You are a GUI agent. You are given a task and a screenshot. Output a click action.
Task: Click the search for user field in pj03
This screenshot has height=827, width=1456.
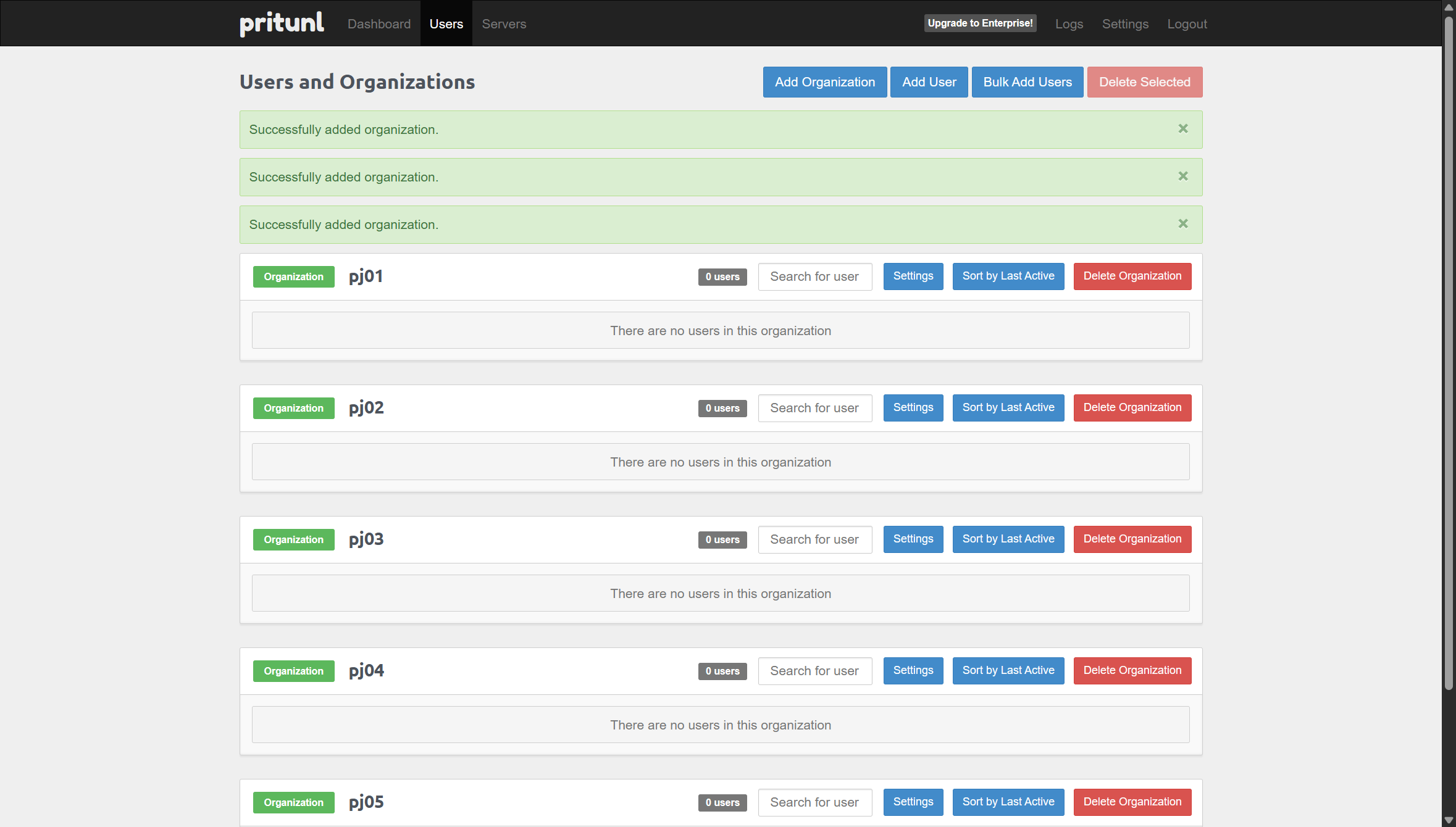click(x=814, y=539)
